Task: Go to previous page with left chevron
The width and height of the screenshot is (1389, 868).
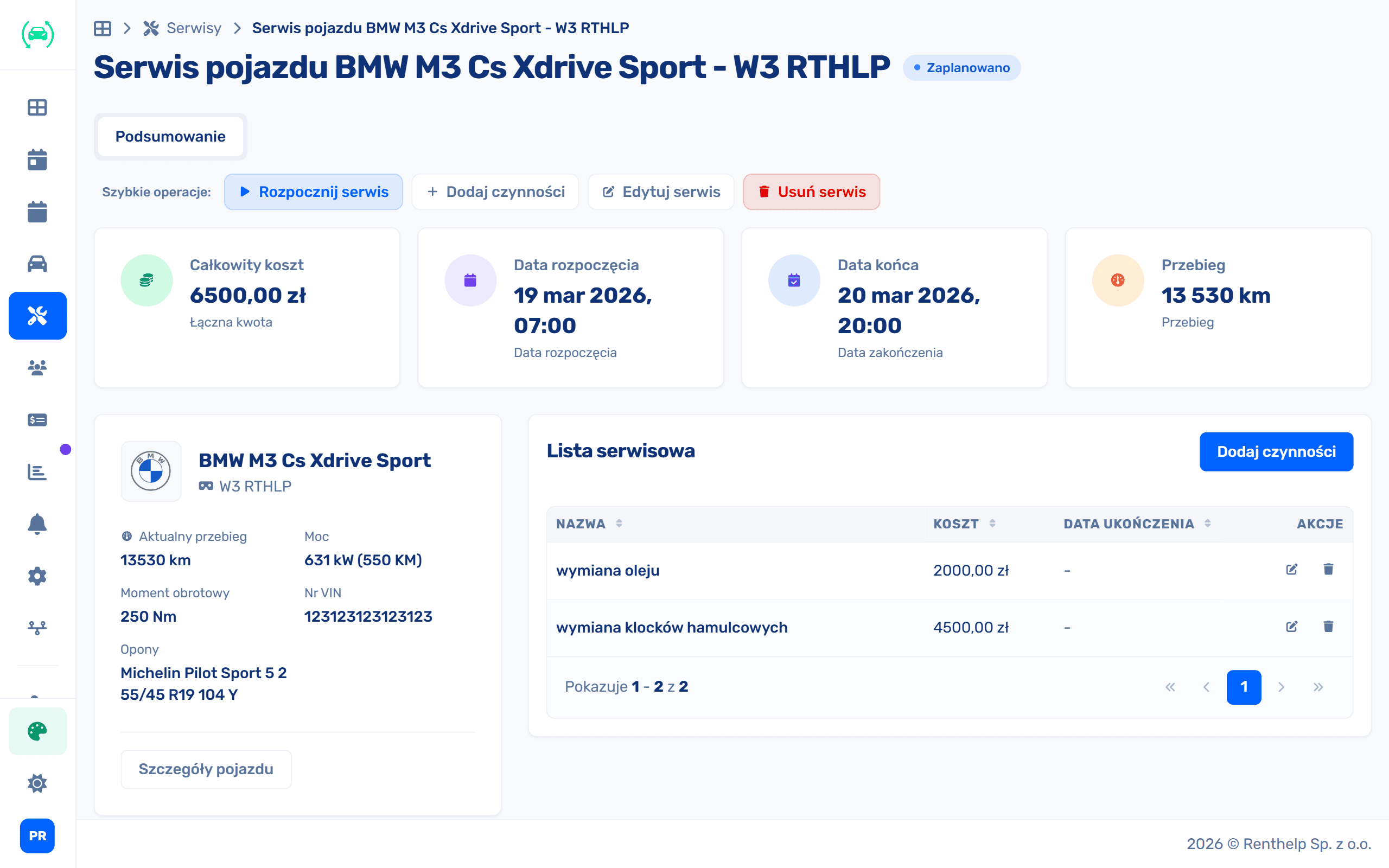Action: [x=1207, y=687]
